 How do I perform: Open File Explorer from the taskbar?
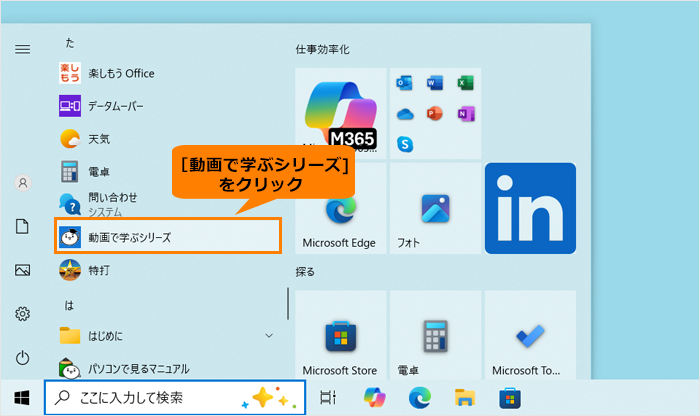pyautogui.click(x=465, y=397)
